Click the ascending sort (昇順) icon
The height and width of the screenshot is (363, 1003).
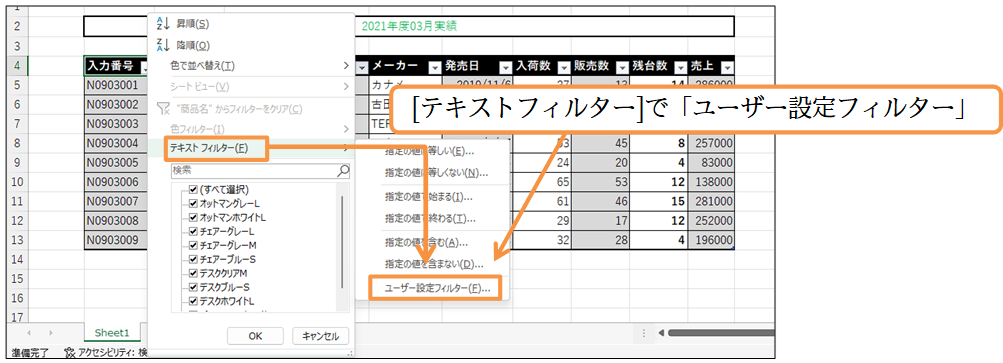tap(162, 24)
